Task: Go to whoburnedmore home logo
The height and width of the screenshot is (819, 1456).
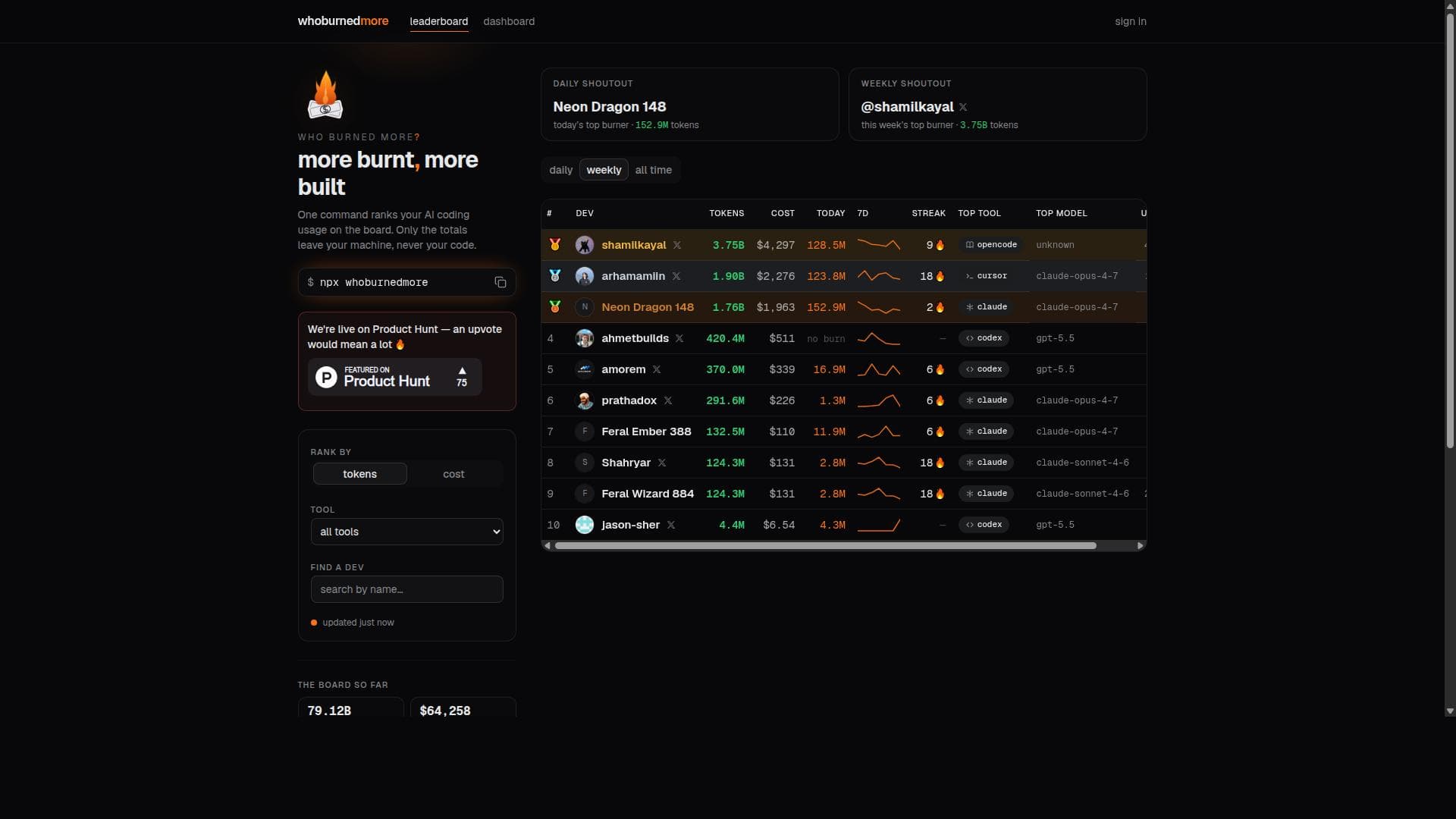Action: (x=344, y=21)
